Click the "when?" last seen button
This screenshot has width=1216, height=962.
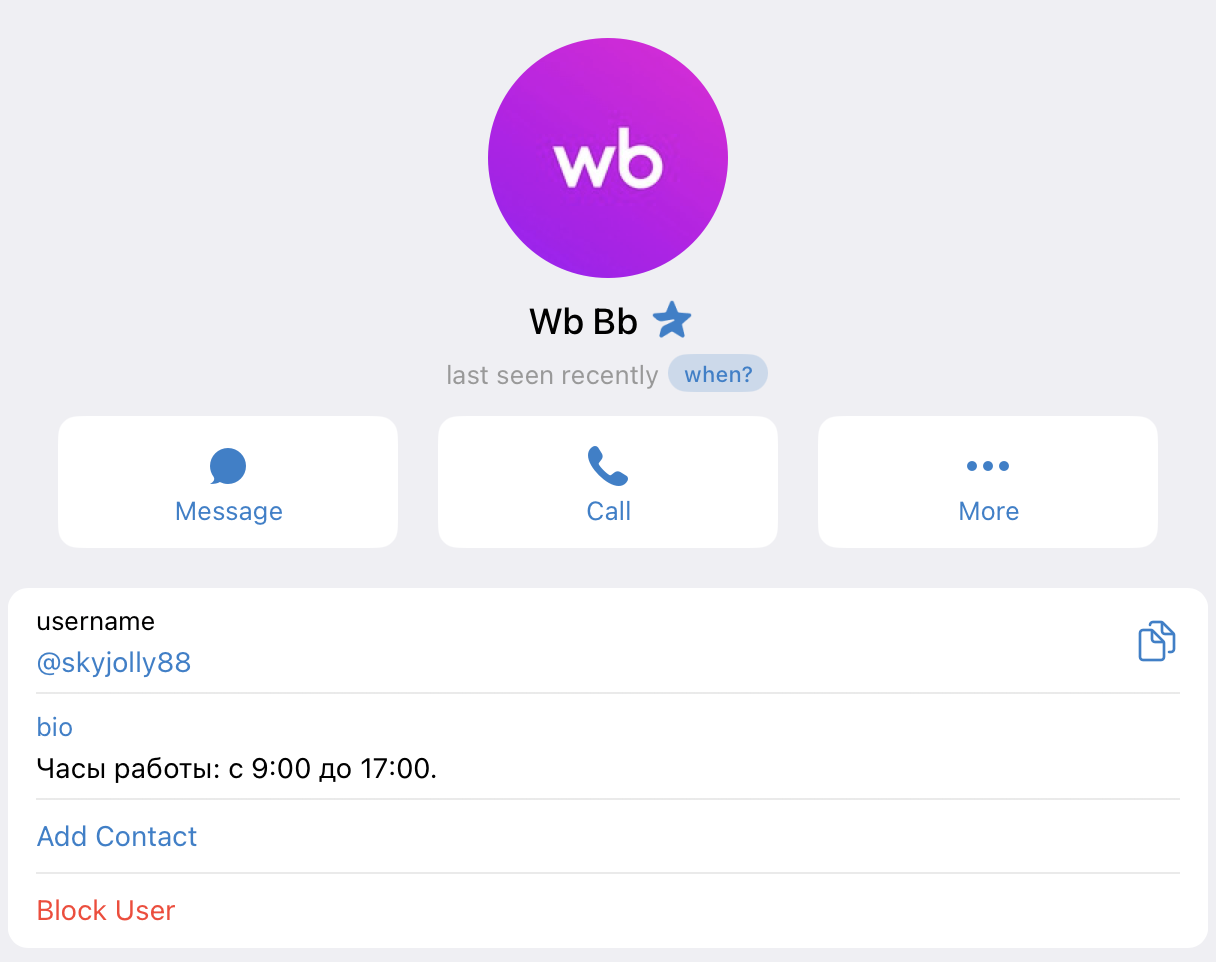[718, 375]
